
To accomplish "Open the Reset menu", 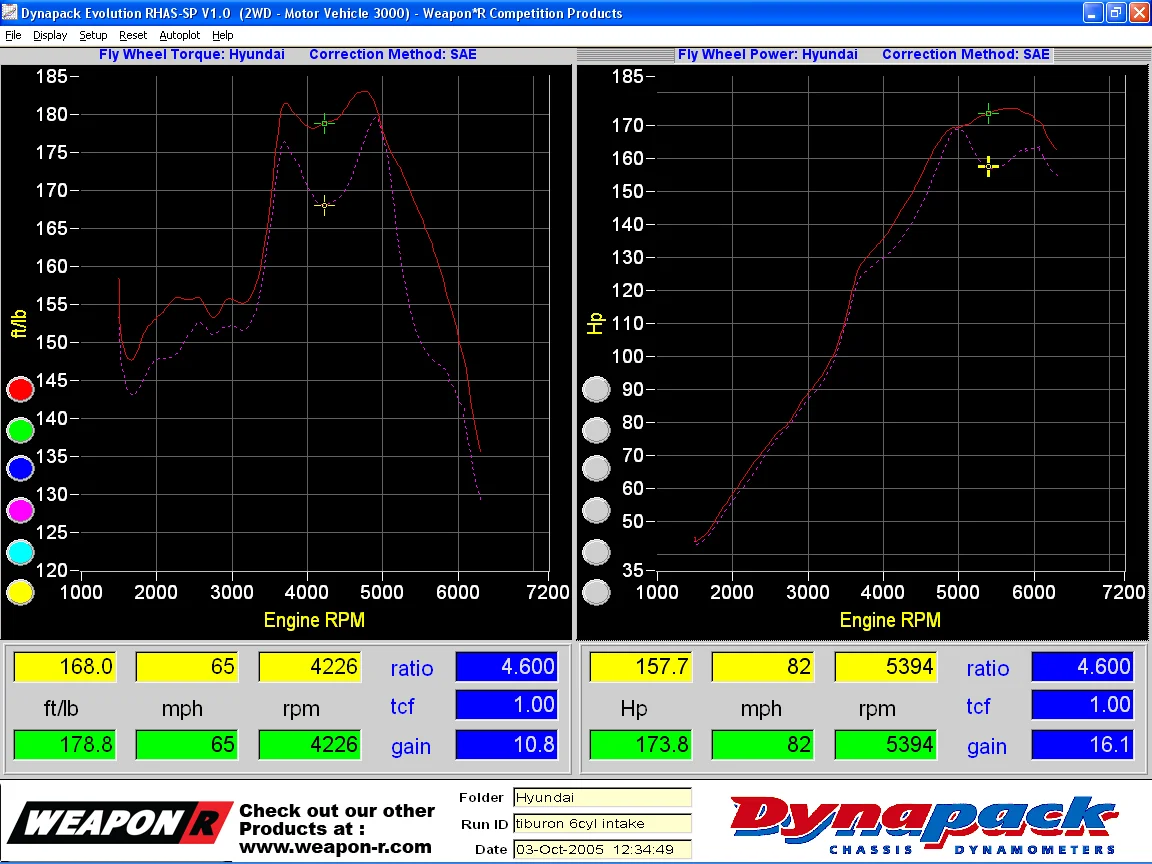I will click(x=133, y=35).
